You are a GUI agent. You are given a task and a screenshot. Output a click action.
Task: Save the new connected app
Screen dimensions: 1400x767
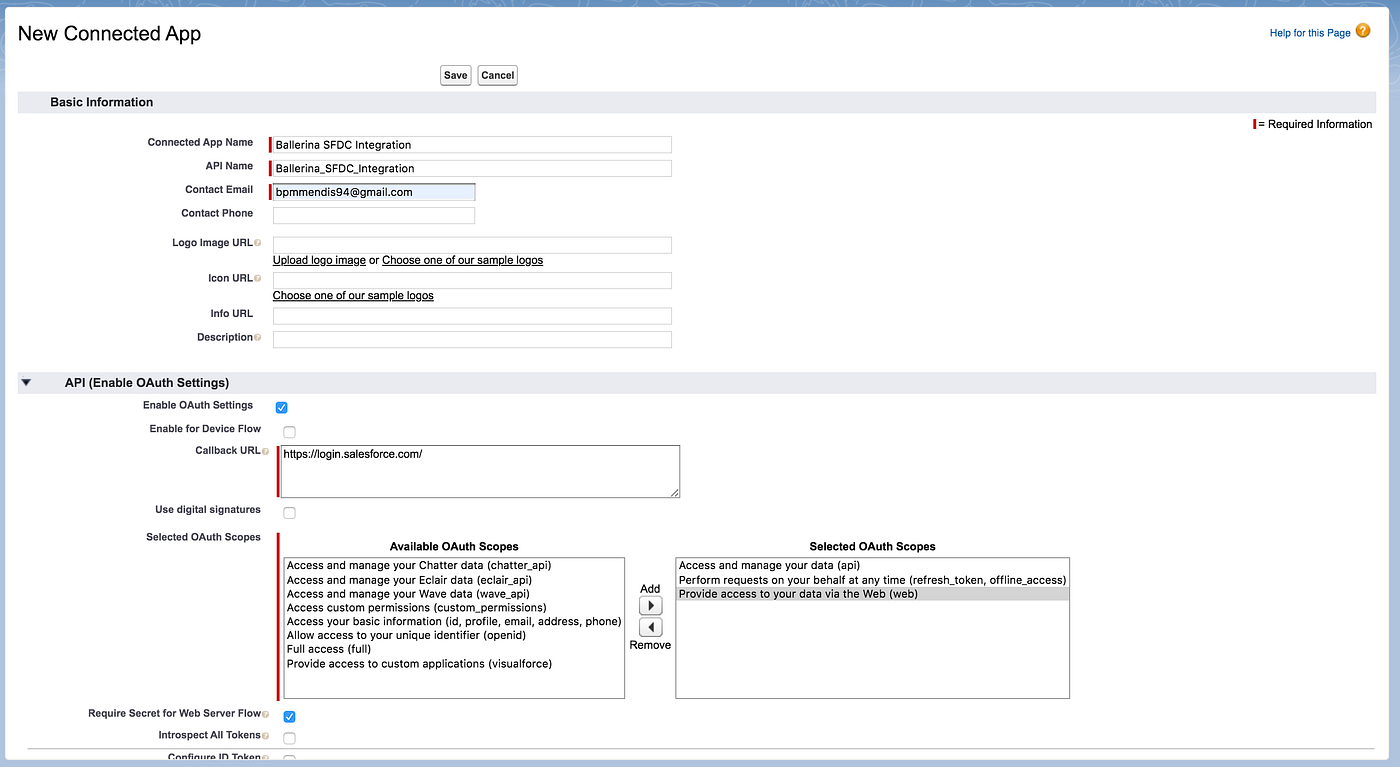(455, 75)
